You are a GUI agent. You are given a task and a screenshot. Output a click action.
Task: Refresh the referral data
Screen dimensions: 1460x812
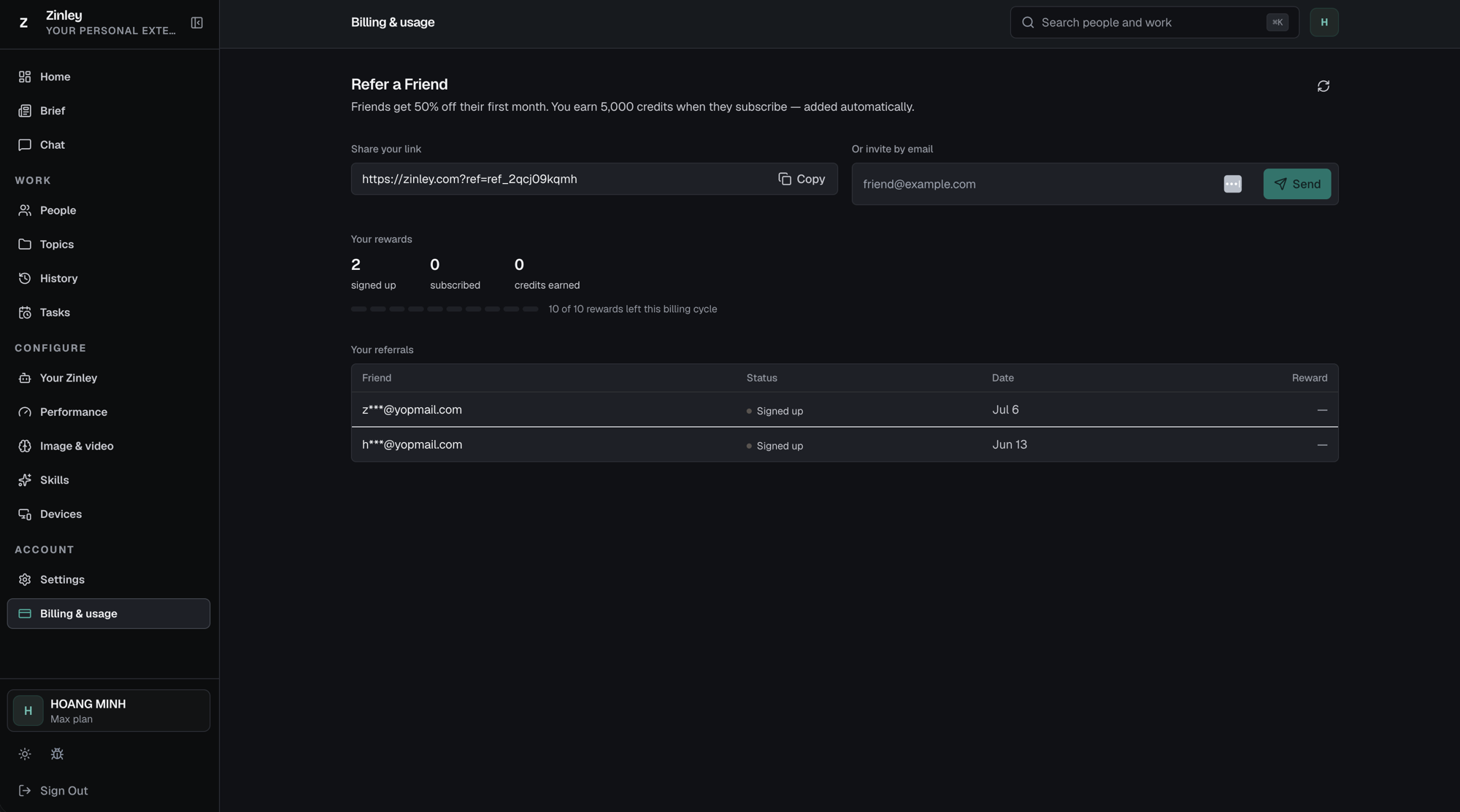1323,86
